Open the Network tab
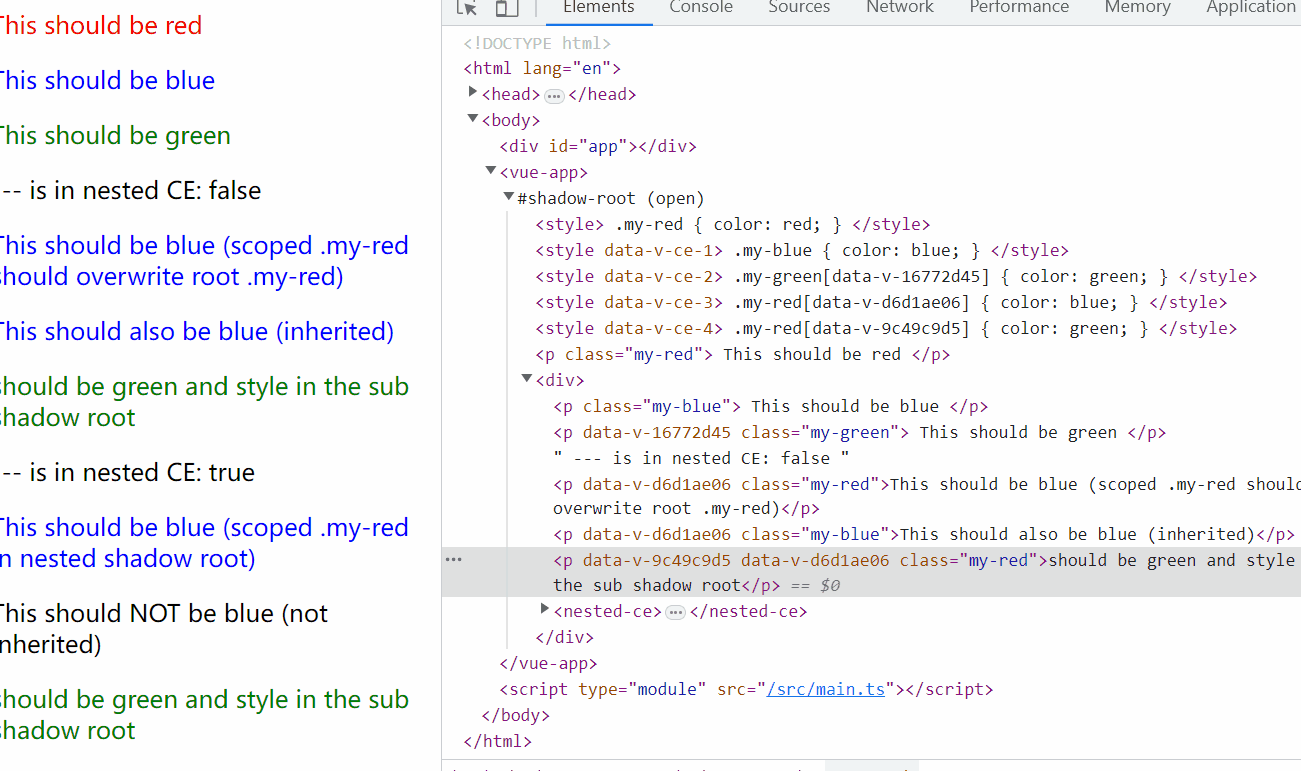The image size is (1301, 771). [x=899, y=8]
